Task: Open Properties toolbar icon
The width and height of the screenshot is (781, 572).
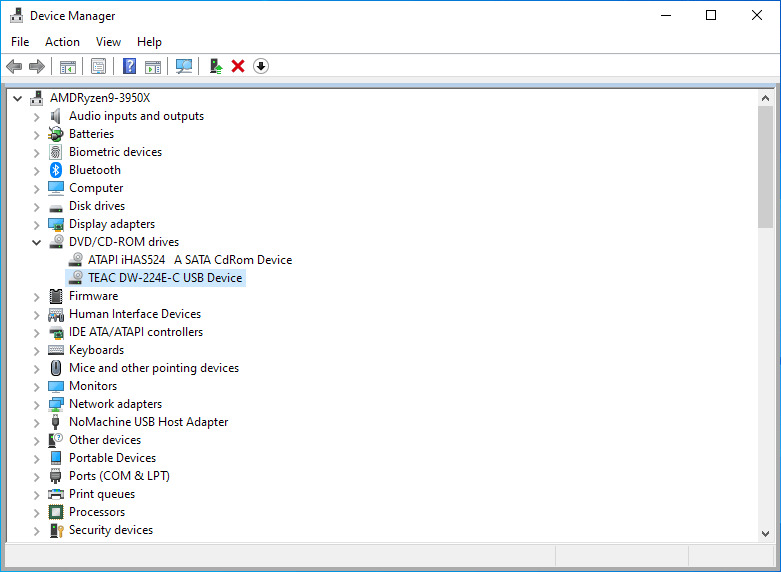Action: pyautogui.click(x=98, y=66)
